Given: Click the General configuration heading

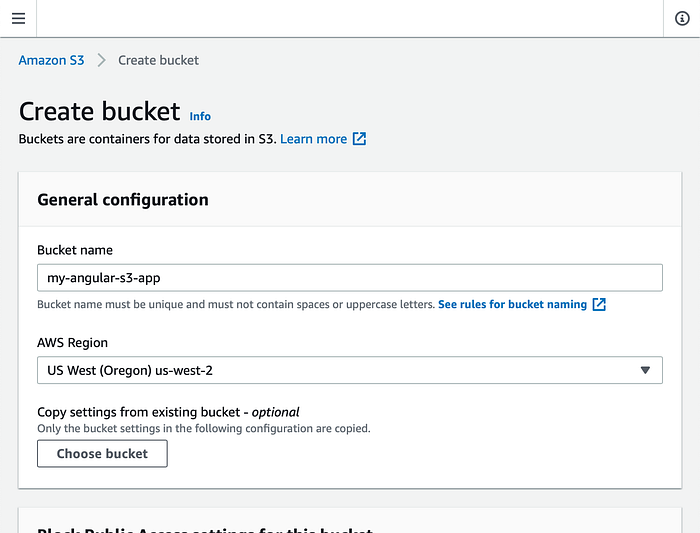Looking at the screenshot, I should point(123,200).
